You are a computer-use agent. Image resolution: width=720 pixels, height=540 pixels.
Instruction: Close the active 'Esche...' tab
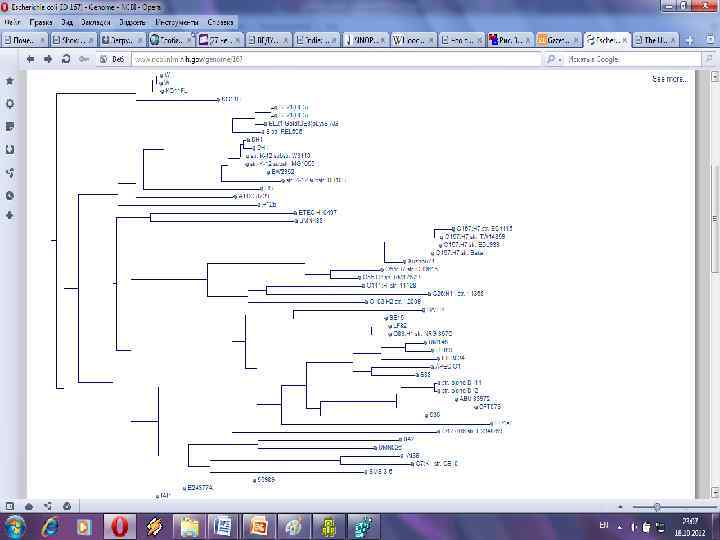(624, 40)
